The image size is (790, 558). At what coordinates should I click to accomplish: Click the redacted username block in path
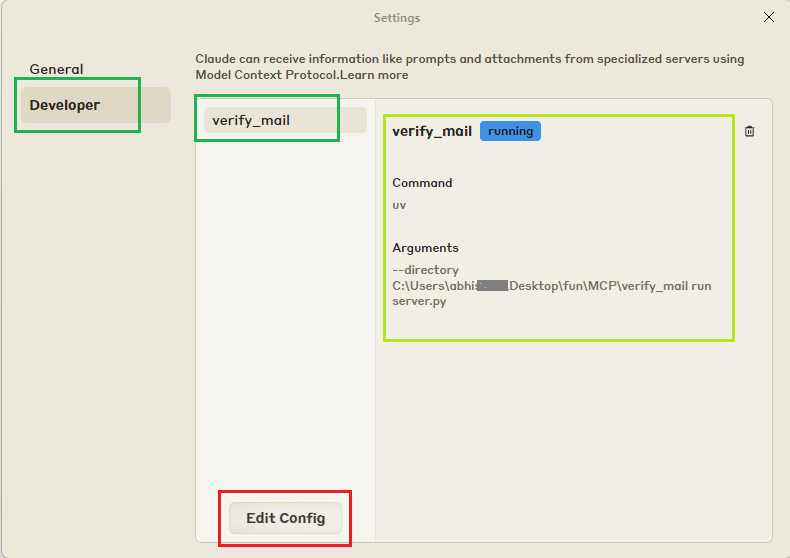coord(491,286)
